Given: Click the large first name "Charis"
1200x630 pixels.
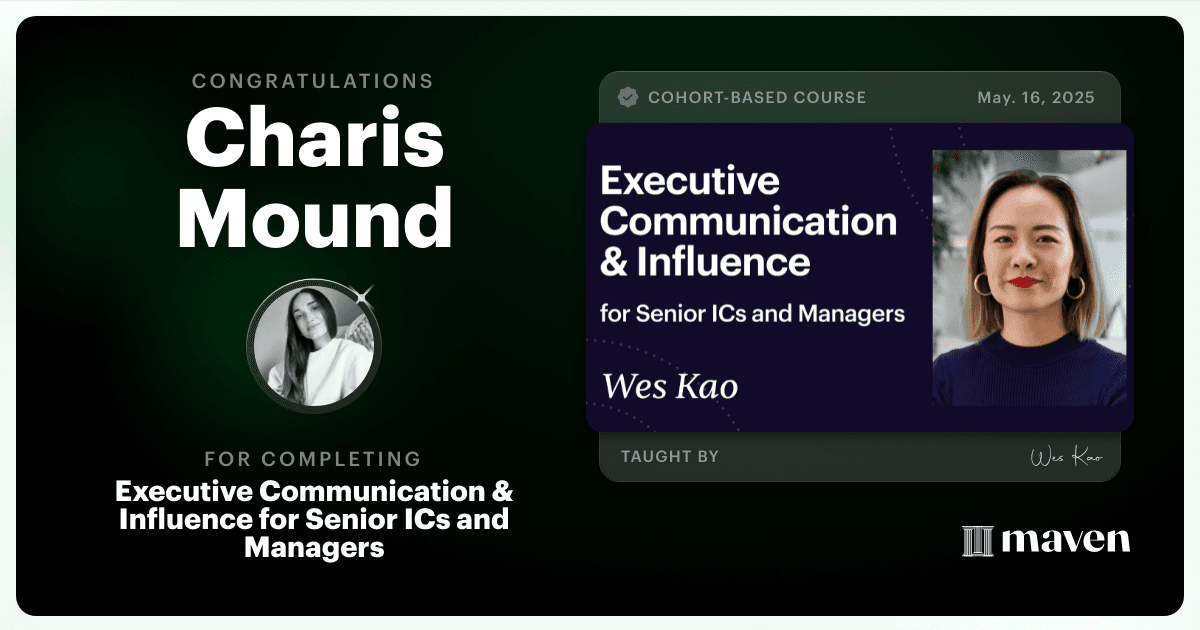Looking at the screenshot, I should pyautogui.click(x=314, y=139).
